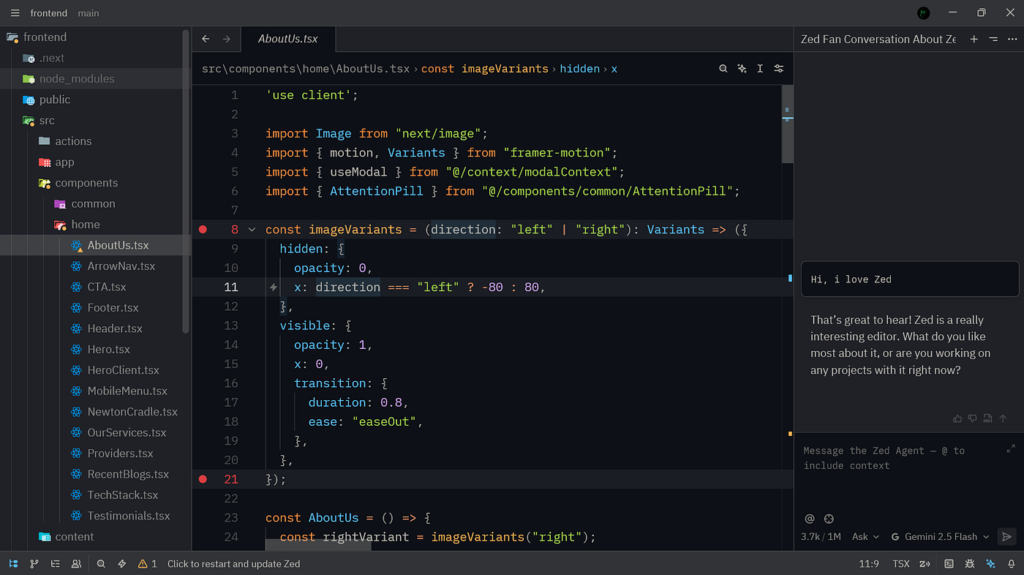Screen dimensions: 1024x575
Task: Fold the code block at line 8
Action: click(252, 229)
